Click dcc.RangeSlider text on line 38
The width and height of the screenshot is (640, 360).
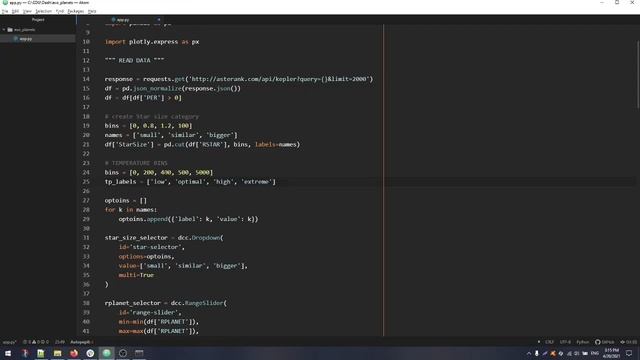[x=197, y=303]
